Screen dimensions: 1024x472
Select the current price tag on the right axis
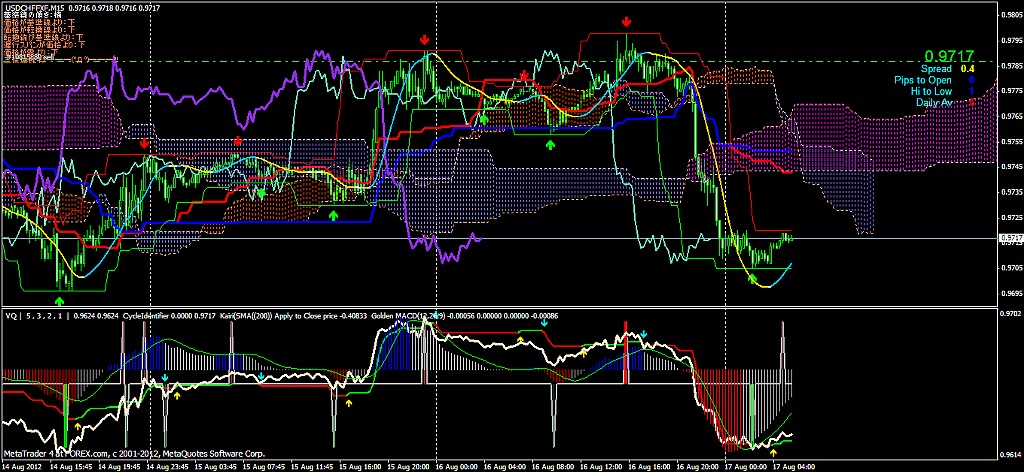[x=1010, y=238]
